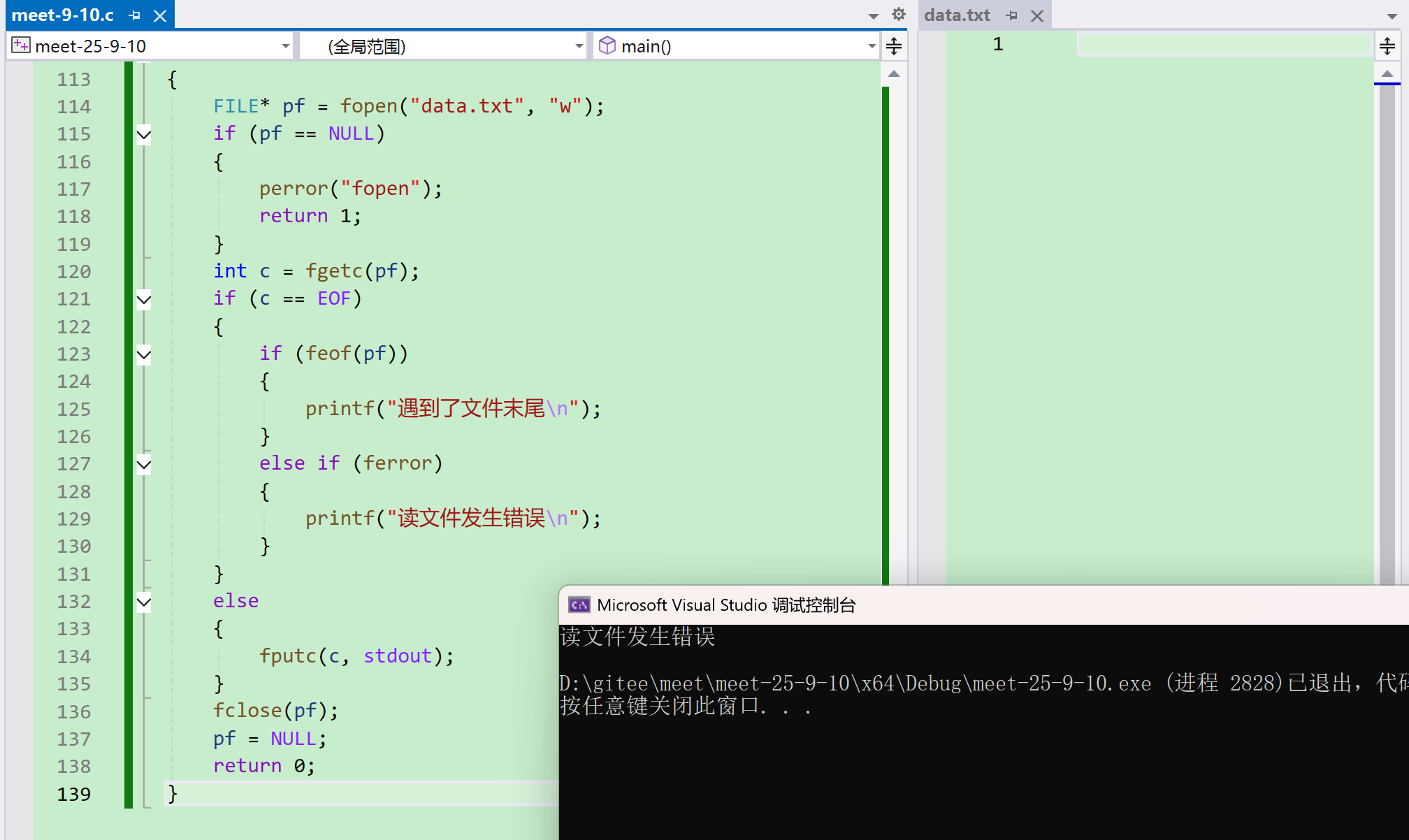
Task: Click line number 120 in the gutter
Action: point(74,271)
